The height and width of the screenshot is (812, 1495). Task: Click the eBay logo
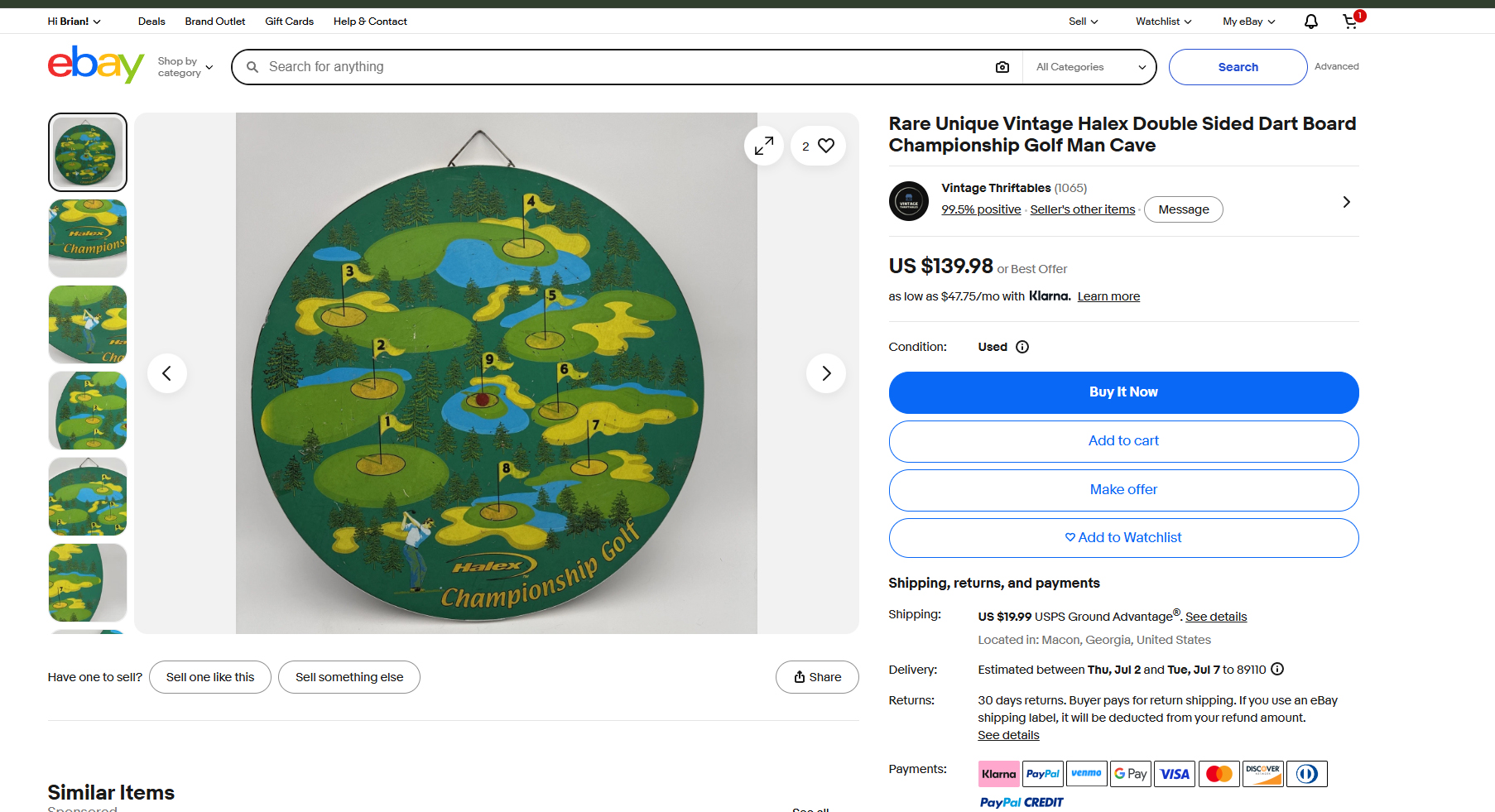(x=96, y=65)
